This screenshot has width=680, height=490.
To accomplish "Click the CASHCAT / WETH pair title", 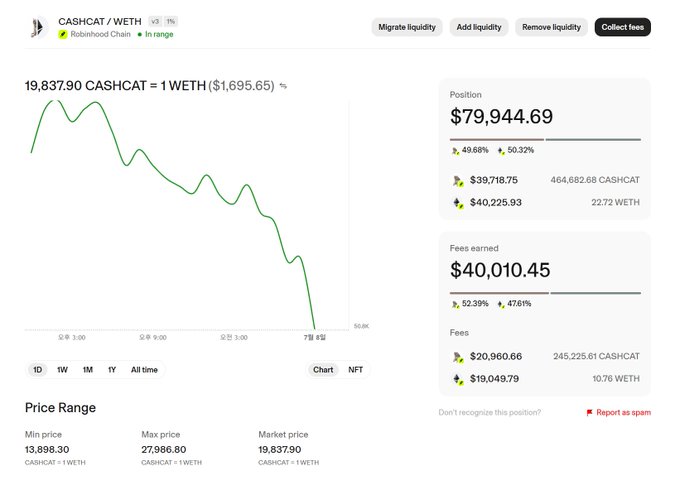I will pyautogui.click(x=100, y=22).
